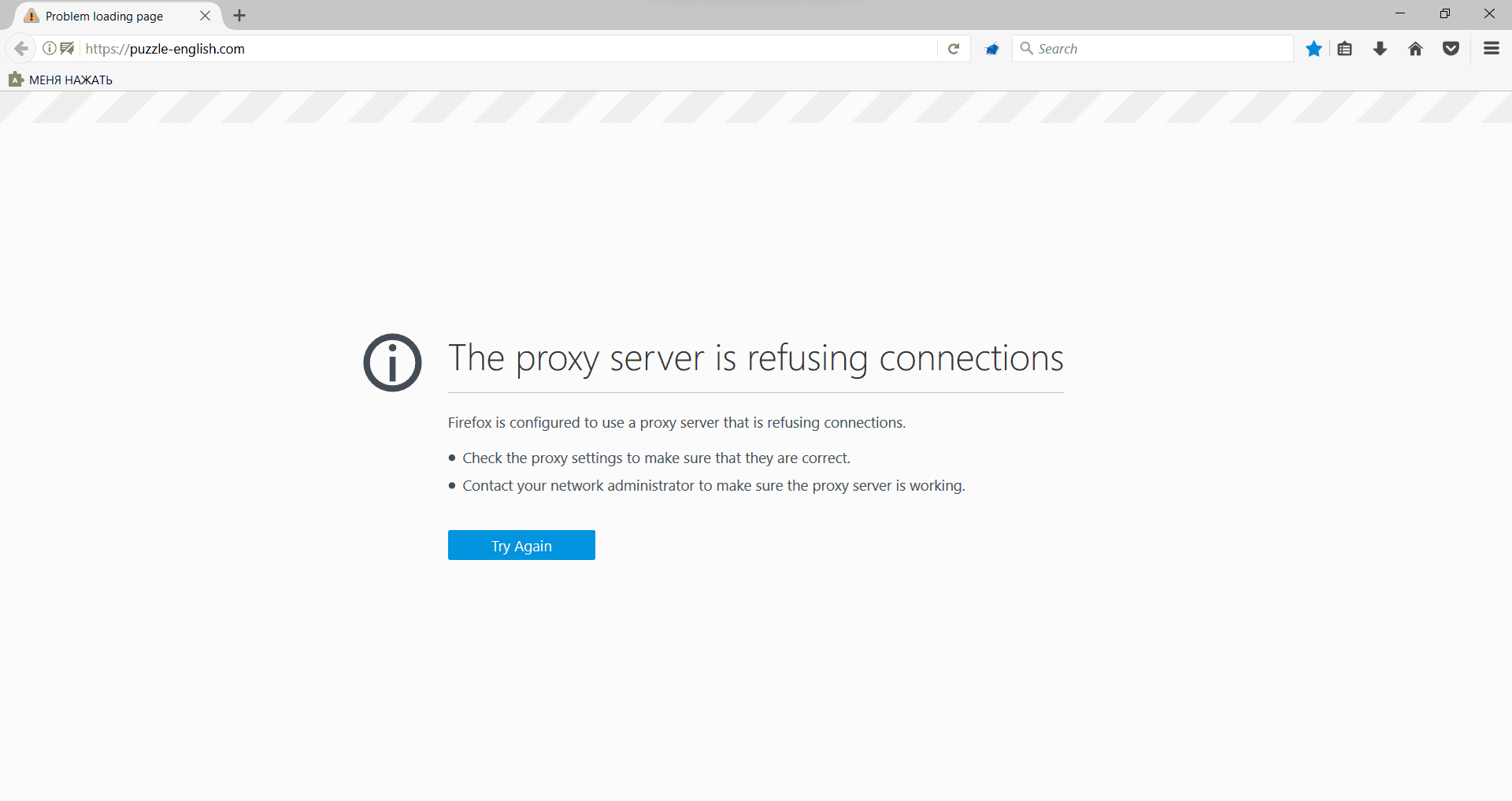Open the hamburger menu
The width and height of the screenshot is (1512, 801).
pos(1491,49)
